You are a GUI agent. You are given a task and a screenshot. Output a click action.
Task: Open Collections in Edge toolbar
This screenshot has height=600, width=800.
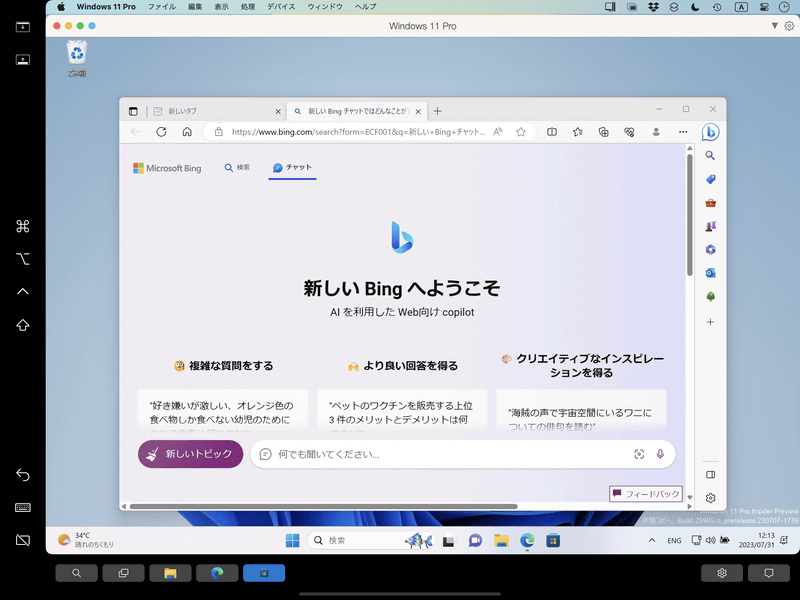[604, 132]
